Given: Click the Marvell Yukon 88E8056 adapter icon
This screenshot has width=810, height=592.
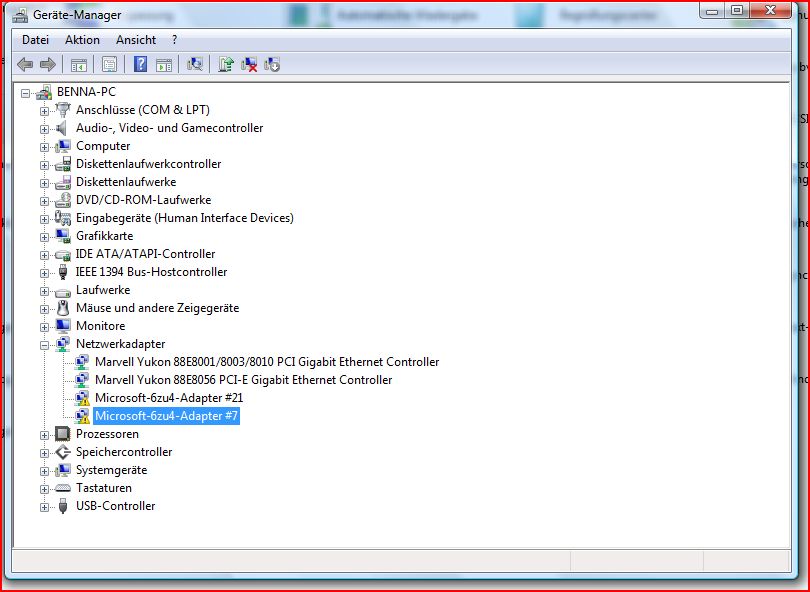Looking at the screenshot, I should point(82,380).
